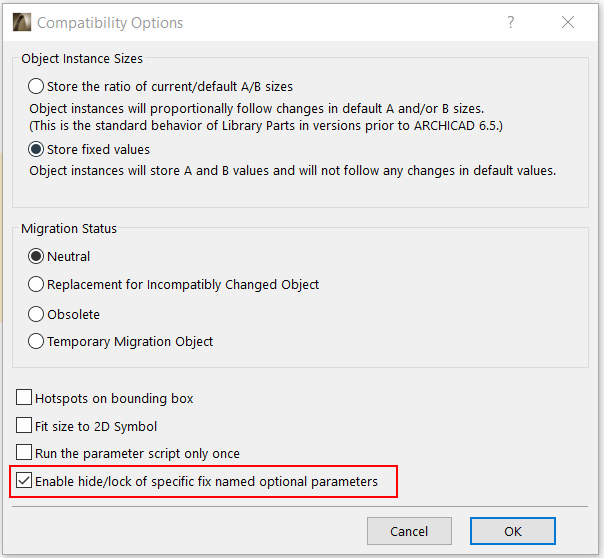Check 'Fit size to 2D Symbol'
Screen dimensions: 604x558
coord(25,426)
